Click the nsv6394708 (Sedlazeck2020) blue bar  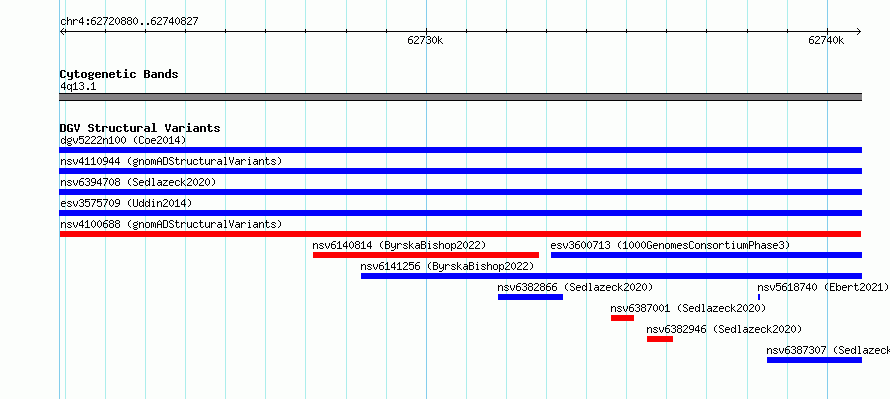click(x=460, y=192)
